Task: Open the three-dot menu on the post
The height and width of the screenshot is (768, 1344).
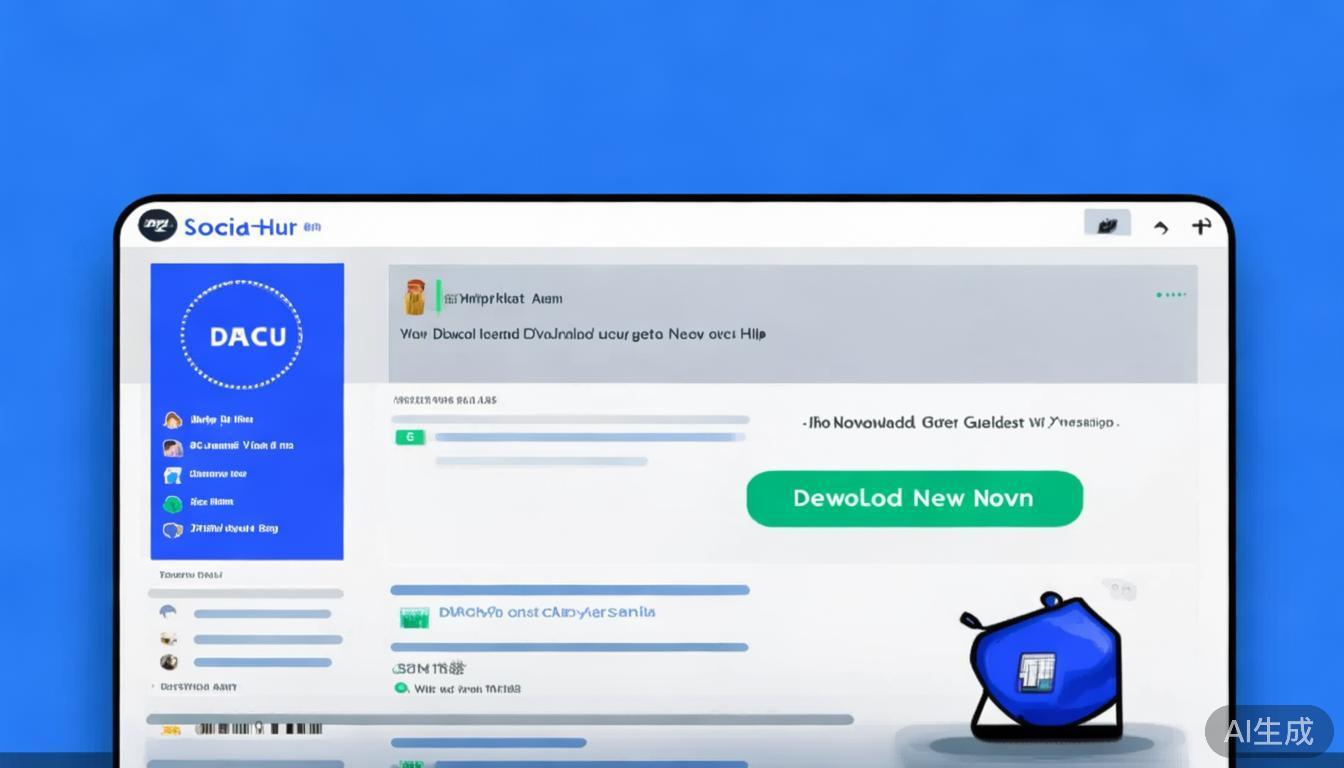Action: coord(1170,295)
